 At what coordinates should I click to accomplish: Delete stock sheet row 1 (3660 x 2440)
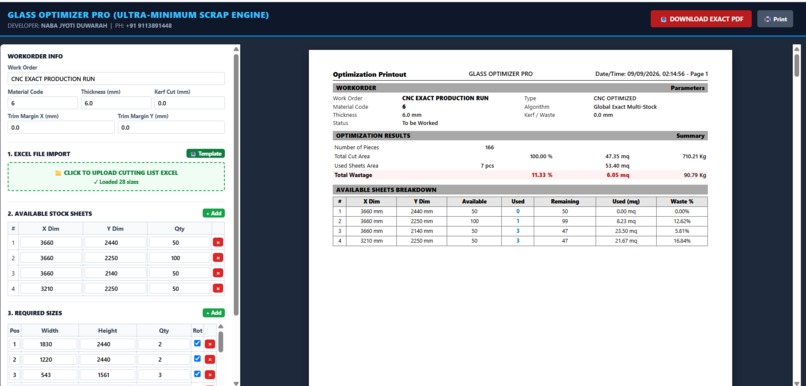coord(218,242)
